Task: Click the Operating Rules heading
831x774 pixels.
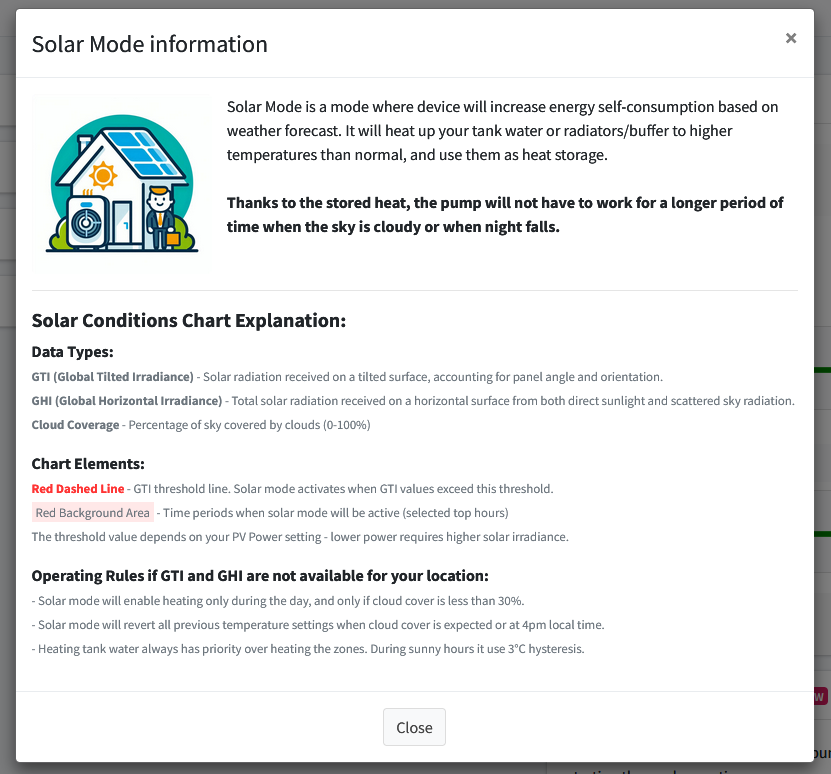Action: 260,576
